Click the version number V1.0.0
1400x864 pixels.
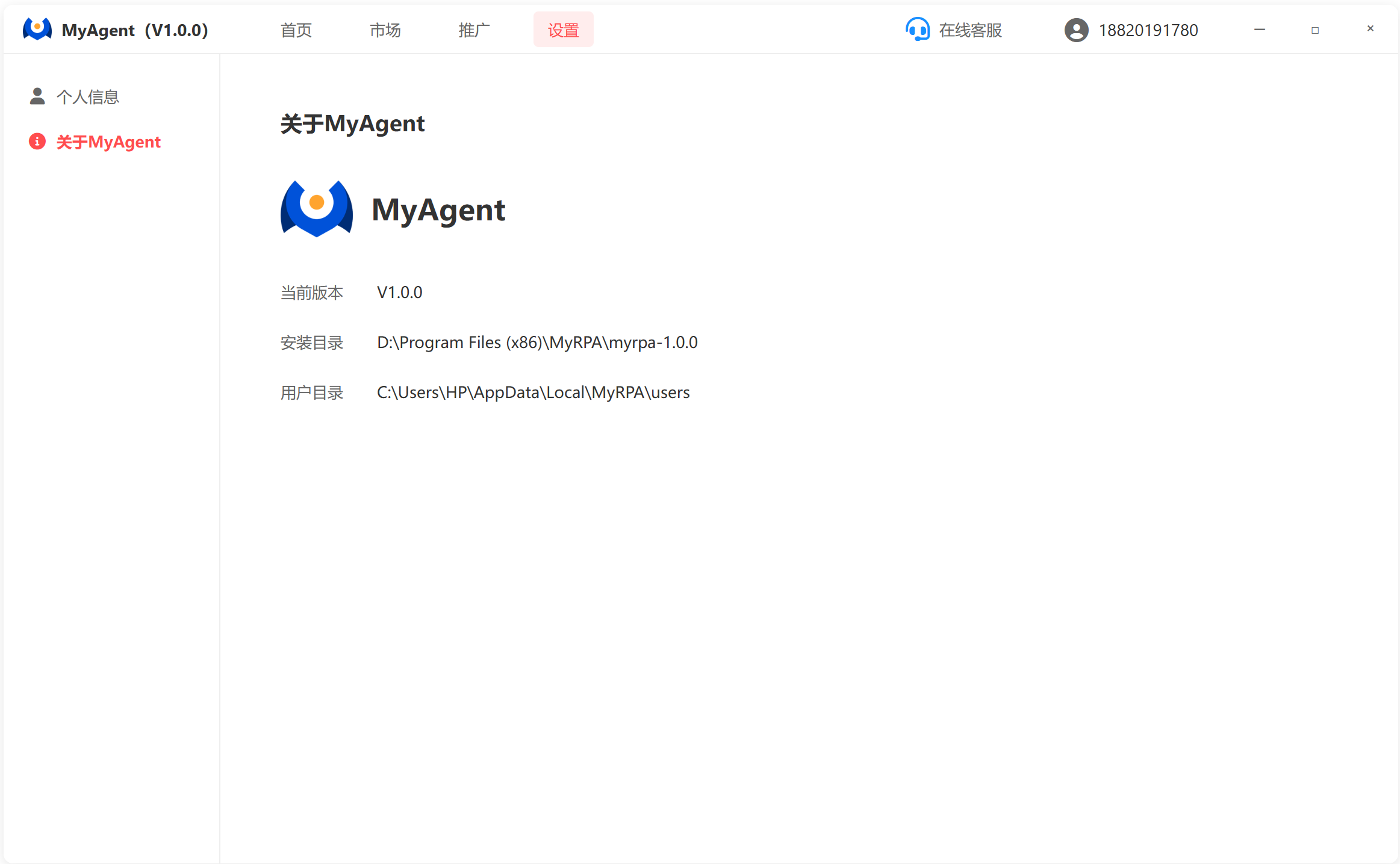point(399,292)
